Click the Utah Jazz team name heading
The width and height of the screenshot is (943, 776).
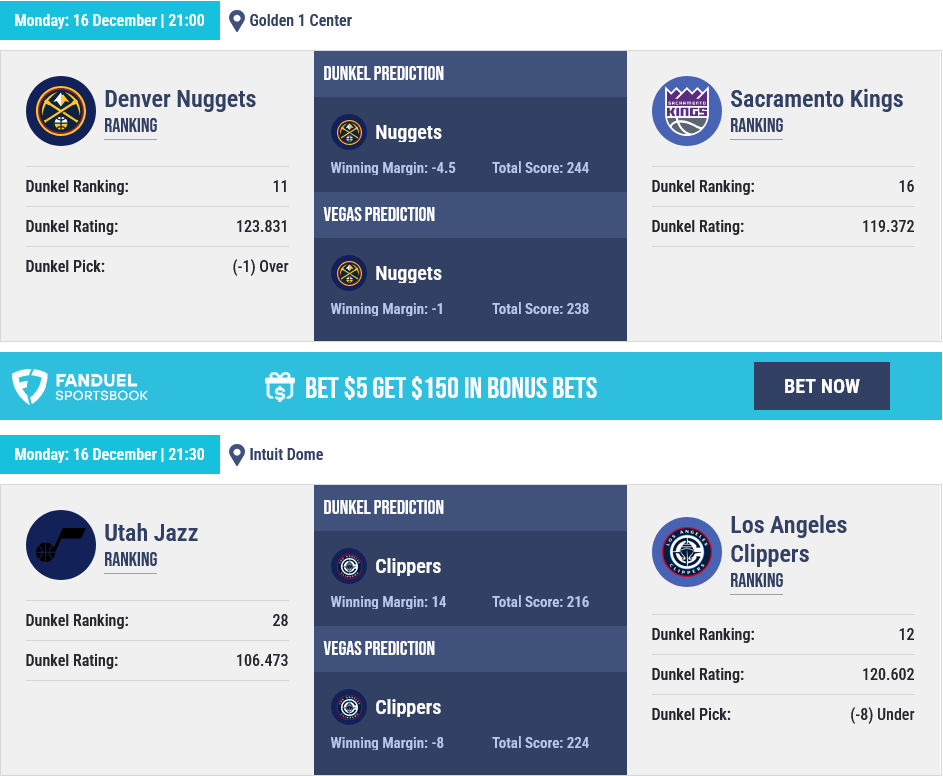click(151, 533)
